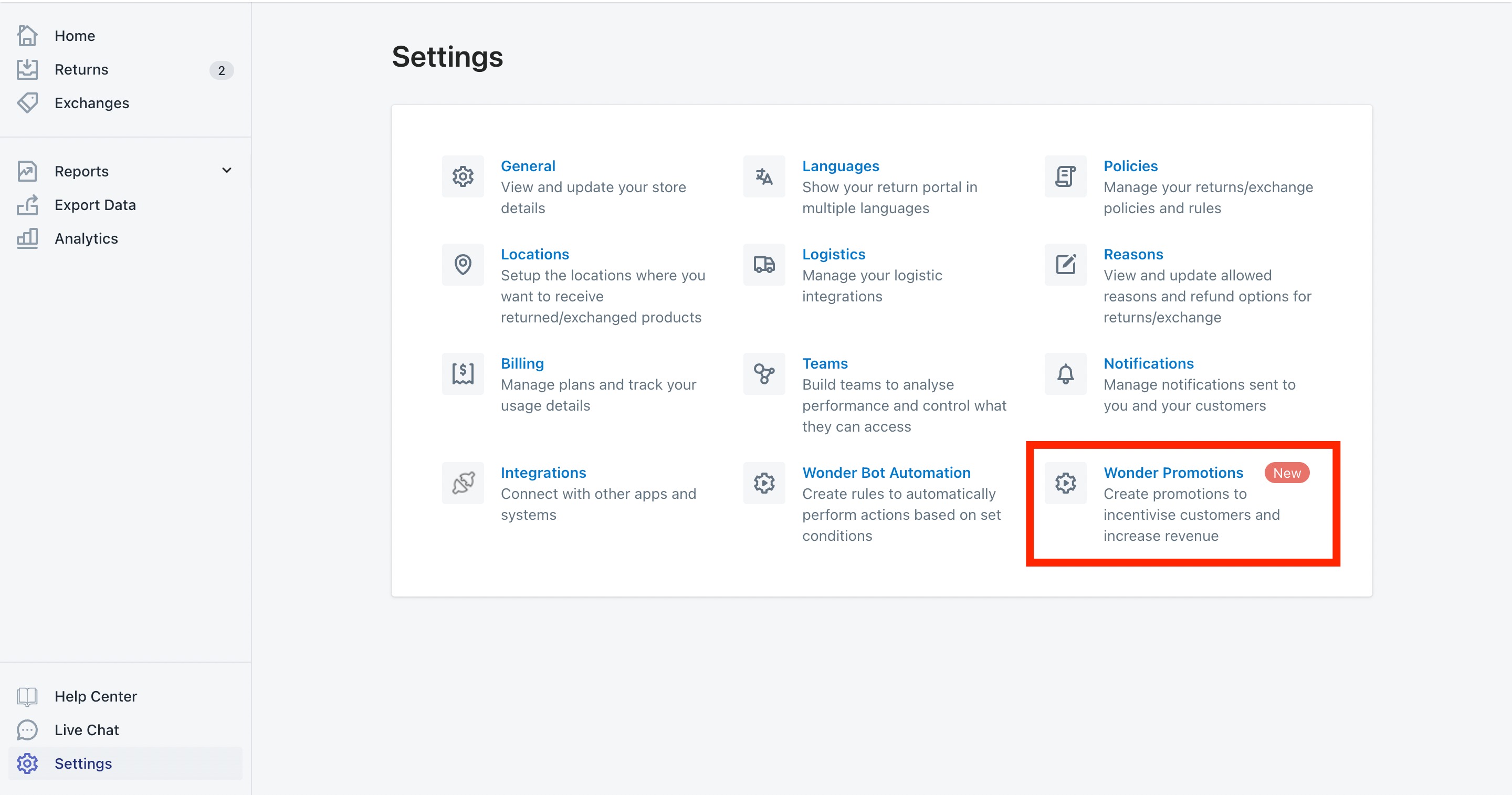Click the Notifications bell icon
Image resolution: width=1512 pixels, height=795 pixels.
click(1065, 373)
